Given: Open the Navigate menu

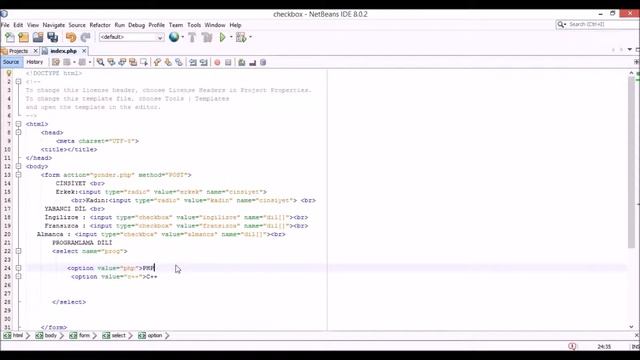Looking at the screenshot, I should pos(53,25).
